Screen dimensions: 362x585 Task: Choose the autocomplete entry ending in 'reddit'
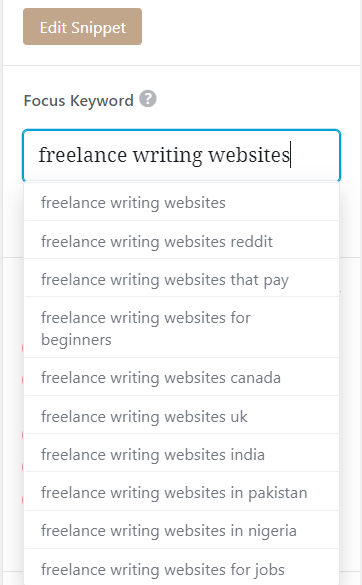coord(182,241)
